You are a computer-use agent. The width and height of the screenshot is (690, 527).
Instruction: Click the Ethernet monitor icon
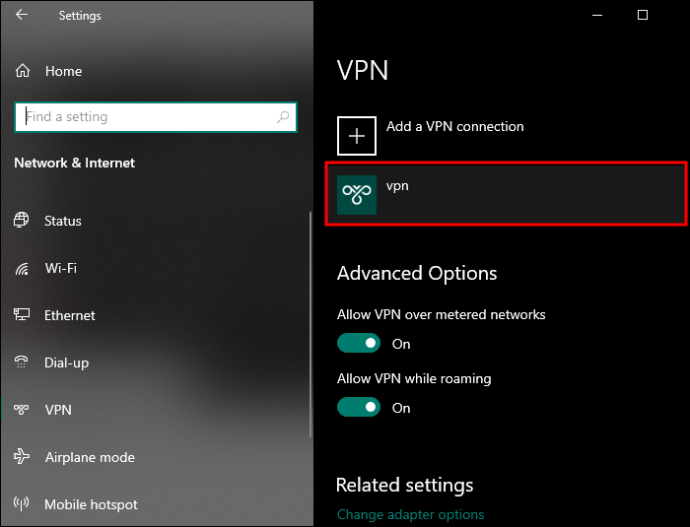coord(22,315)
